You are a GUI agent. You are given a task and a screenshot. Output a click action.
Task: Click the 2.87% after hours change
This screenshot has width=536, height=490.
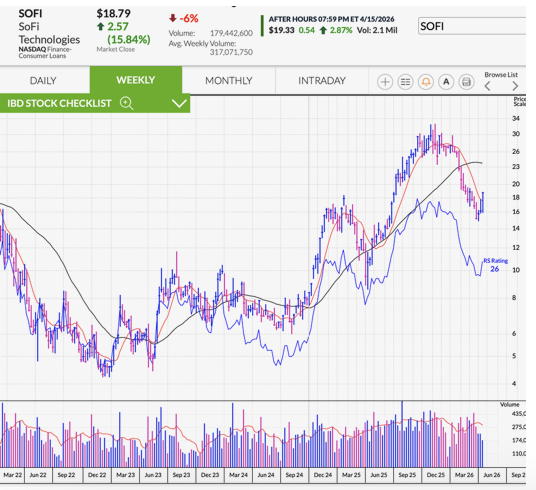[341, 30]
